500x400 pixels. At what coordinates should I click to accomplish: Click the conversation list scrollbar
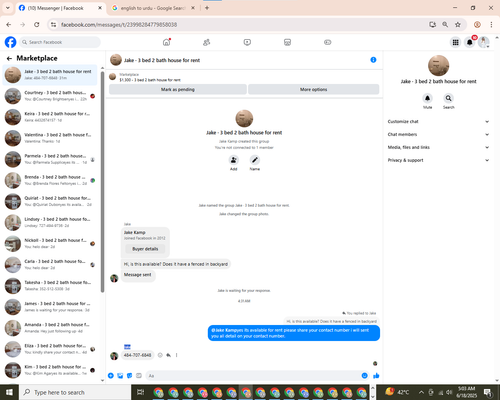(x=102, y=182)
